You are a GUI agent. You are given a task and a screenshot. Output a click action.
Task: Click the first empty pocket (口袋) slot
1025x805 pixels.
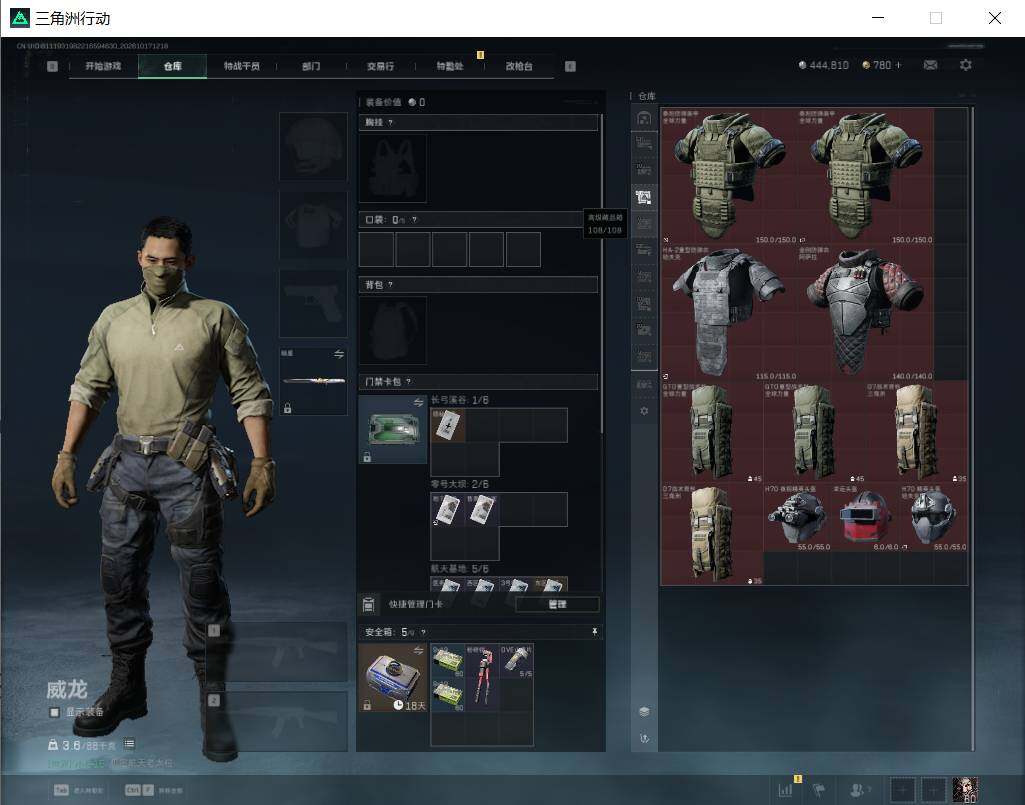377,249
